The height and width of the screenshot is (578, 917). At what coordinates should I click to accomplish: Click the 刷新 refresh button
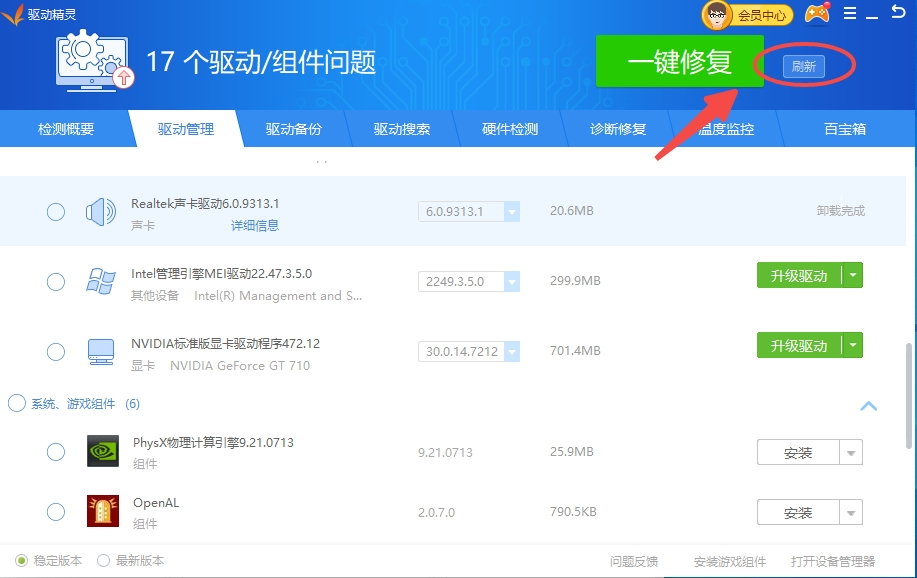[x=804, y=67]
